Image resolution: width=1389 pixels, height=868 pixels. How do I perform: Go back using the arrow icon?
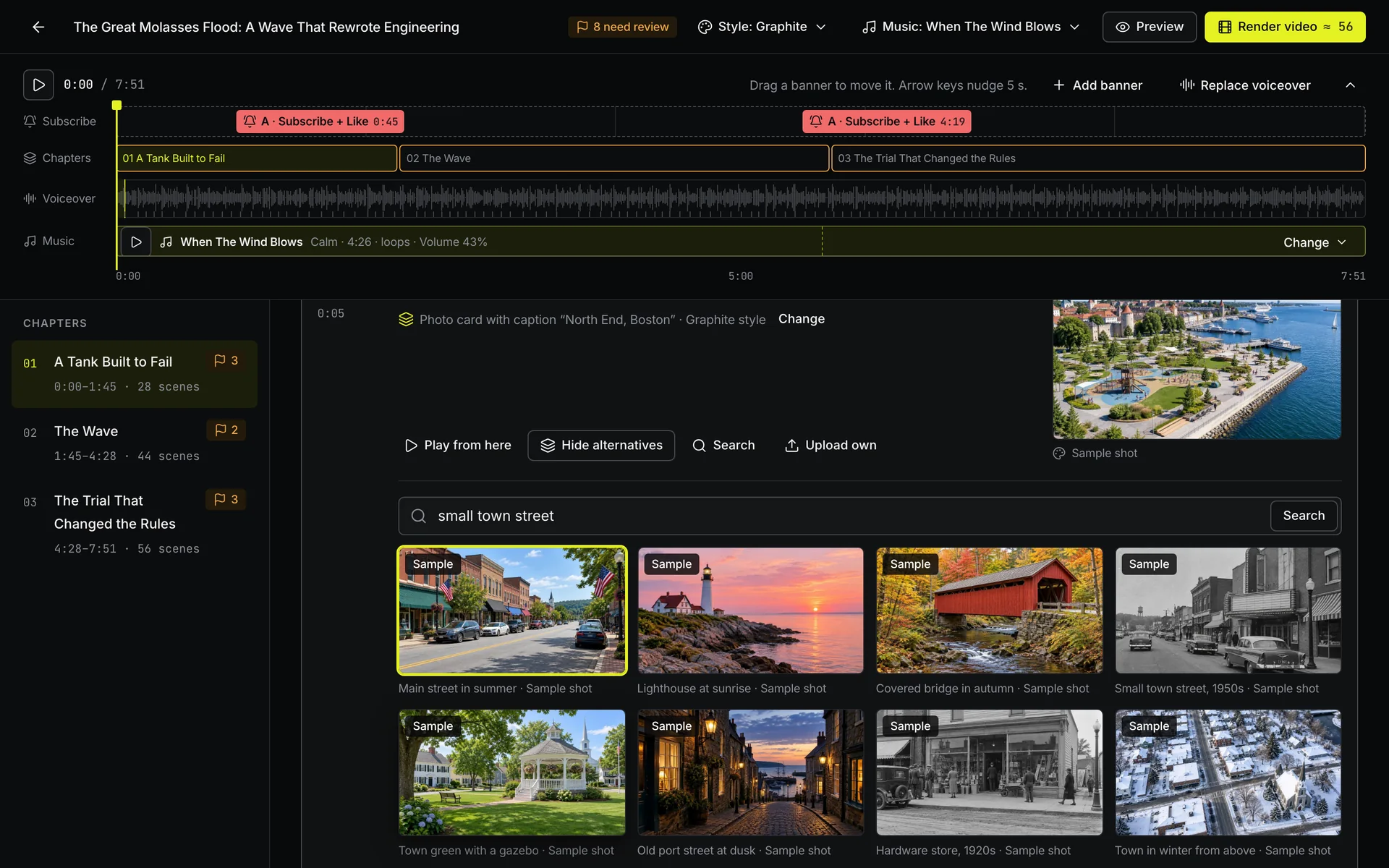point(38,27)
